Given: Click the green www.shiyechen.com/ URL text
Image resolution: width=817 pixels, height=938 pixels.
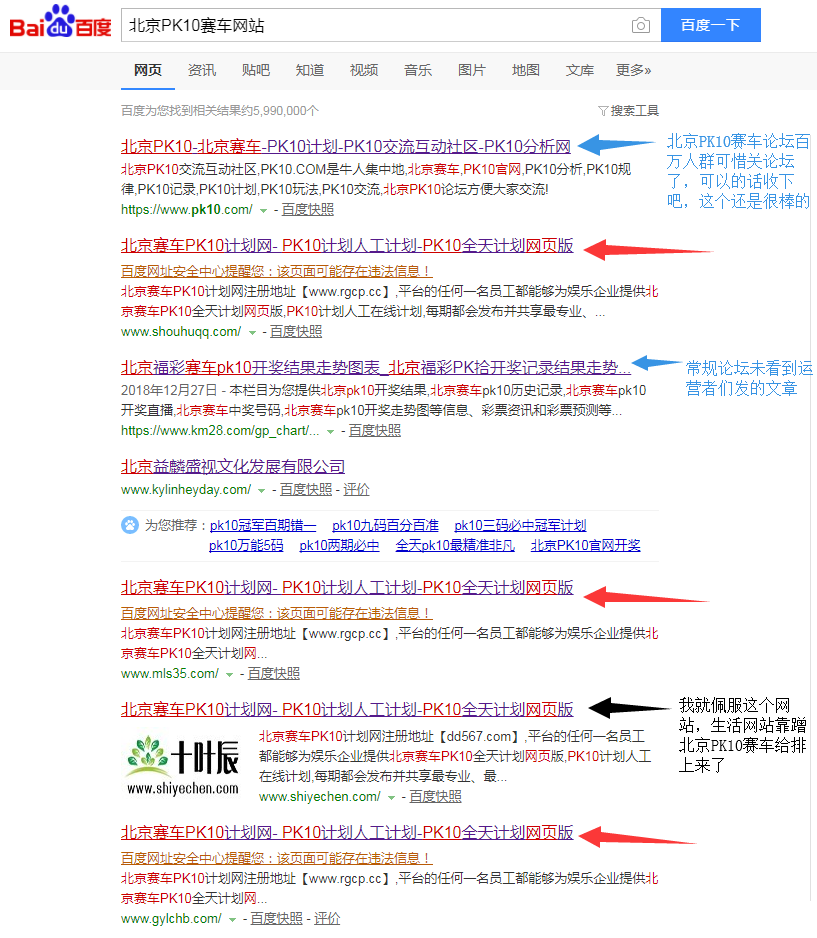Looking at the screenshot, I should pyautogui.click(x=319, y=797).
